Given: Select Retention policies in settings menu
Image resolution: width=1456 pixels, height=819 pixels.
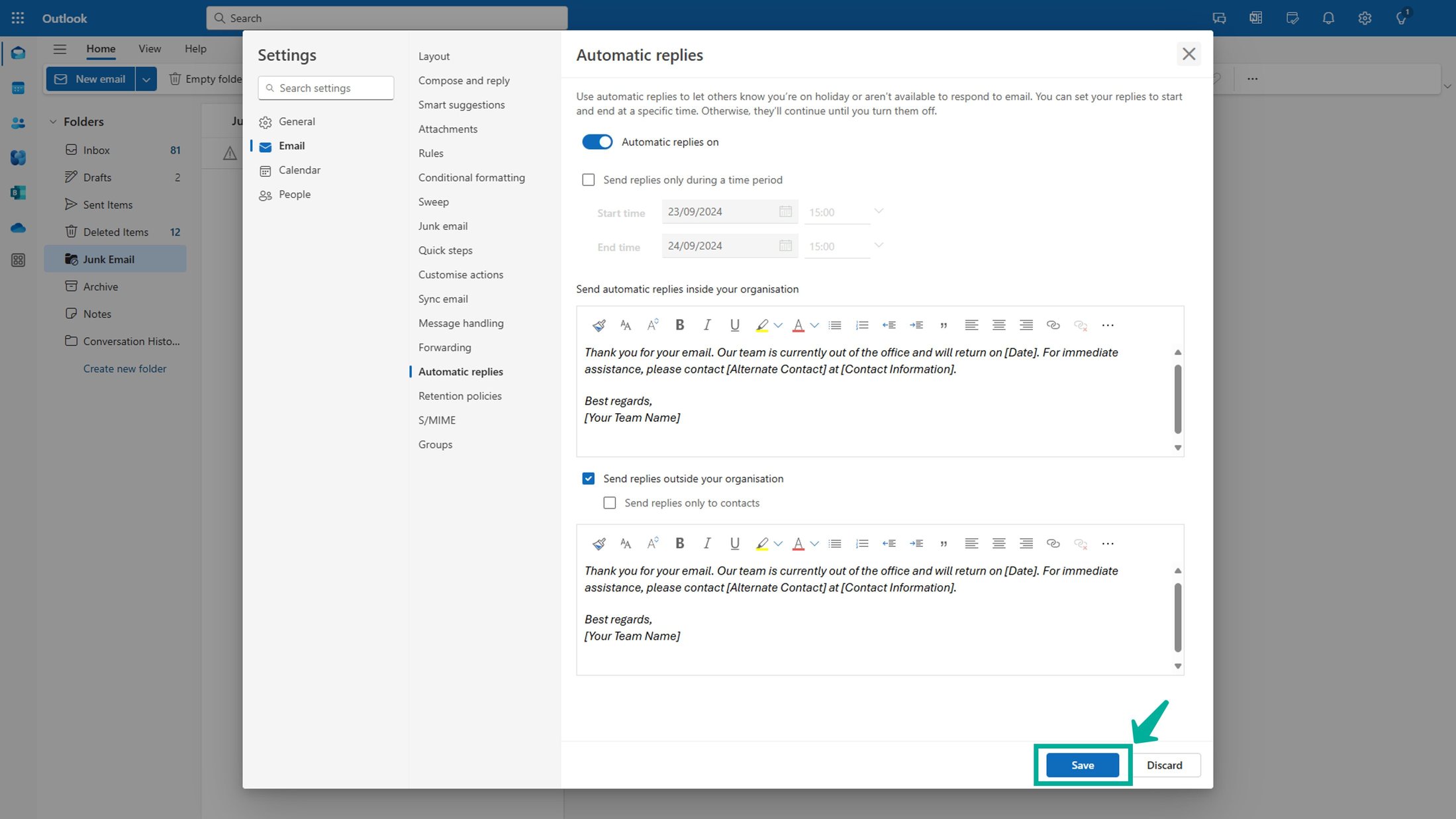Looking at the screenshot, I should pos(460,395).
